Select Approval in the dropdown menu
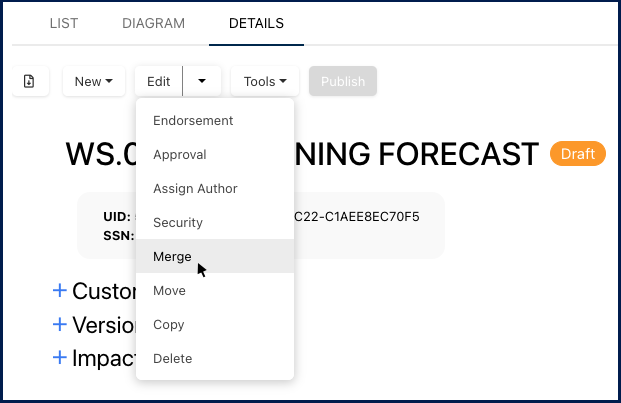 [x=180, y=155]
